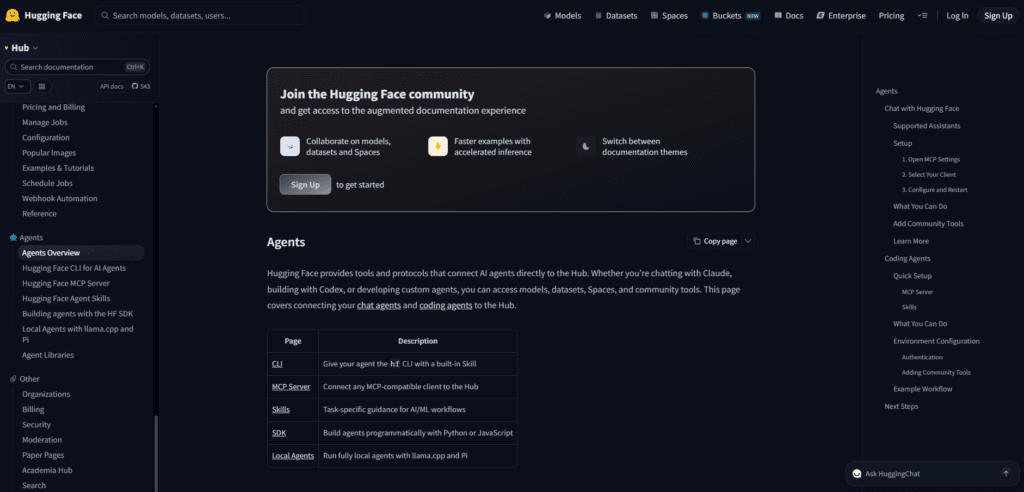Focus the Search documentation field
Screen dimensions: 1024x492
(x=77, y=67)
